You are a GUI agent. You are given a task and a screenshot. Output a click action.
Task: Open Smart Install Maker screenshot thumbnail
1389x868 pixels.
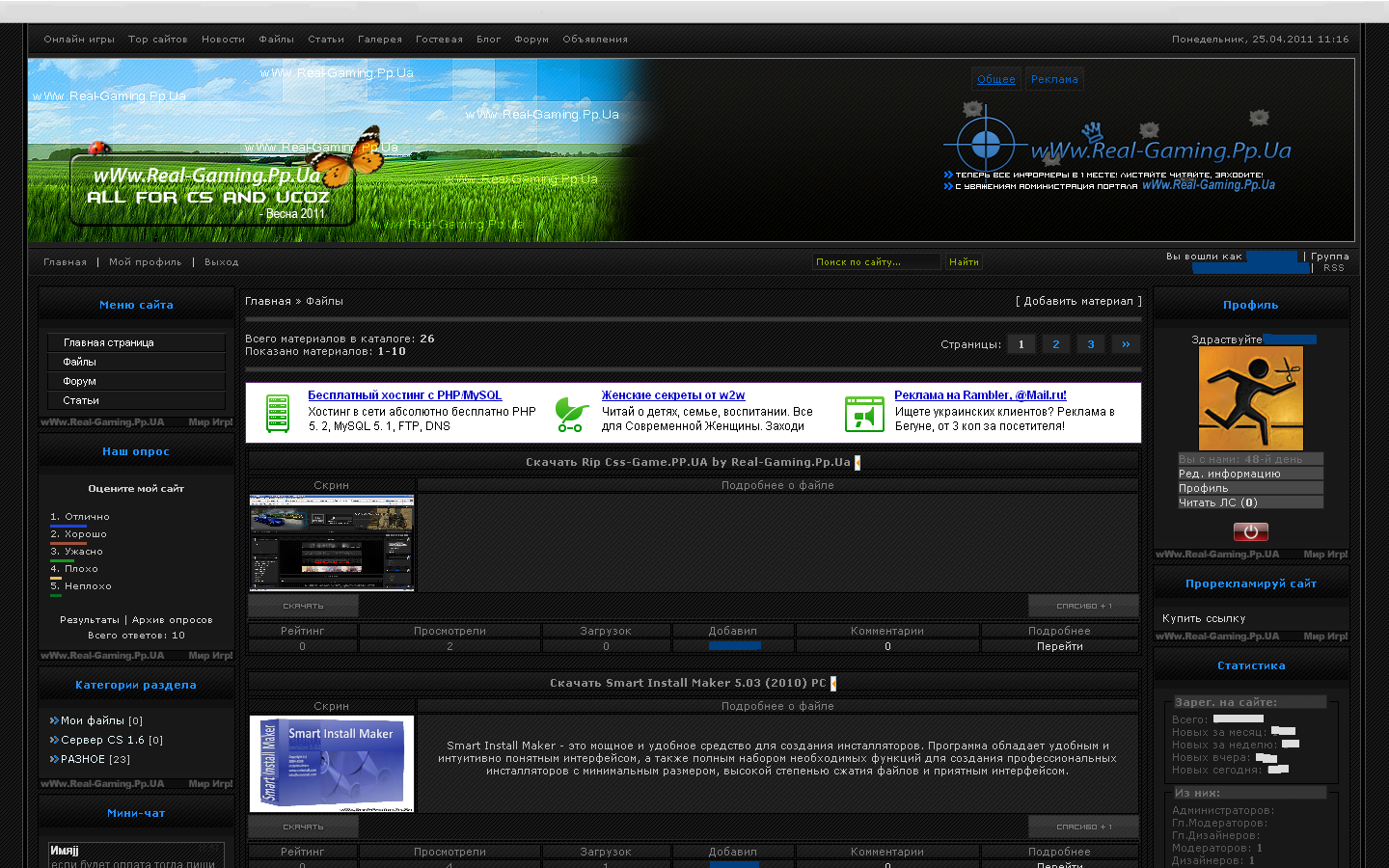pos(332,764)
